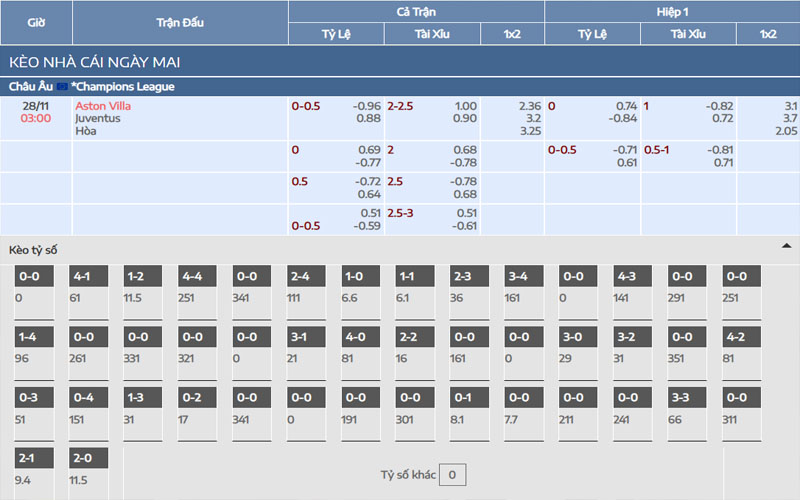Click the Champions League title
This screenshot has width=800, height=500.
pyautogui.click(x=123, y=87)
